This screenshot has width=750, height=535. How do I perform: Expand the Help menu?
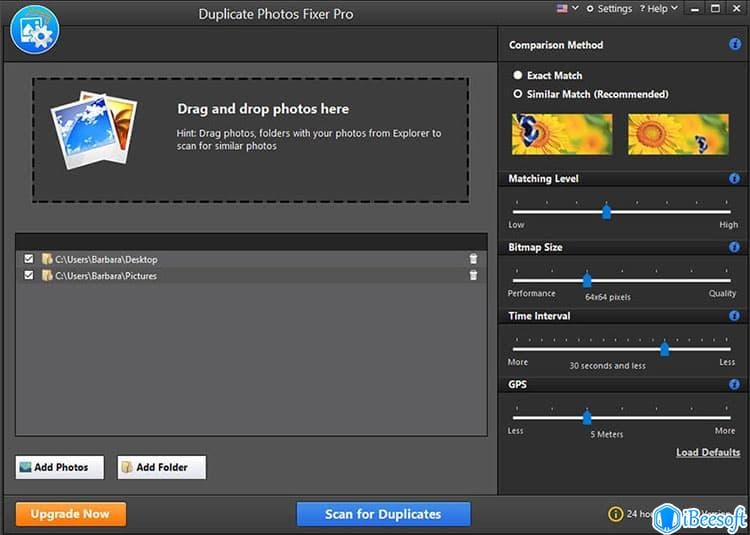point(659,9)
